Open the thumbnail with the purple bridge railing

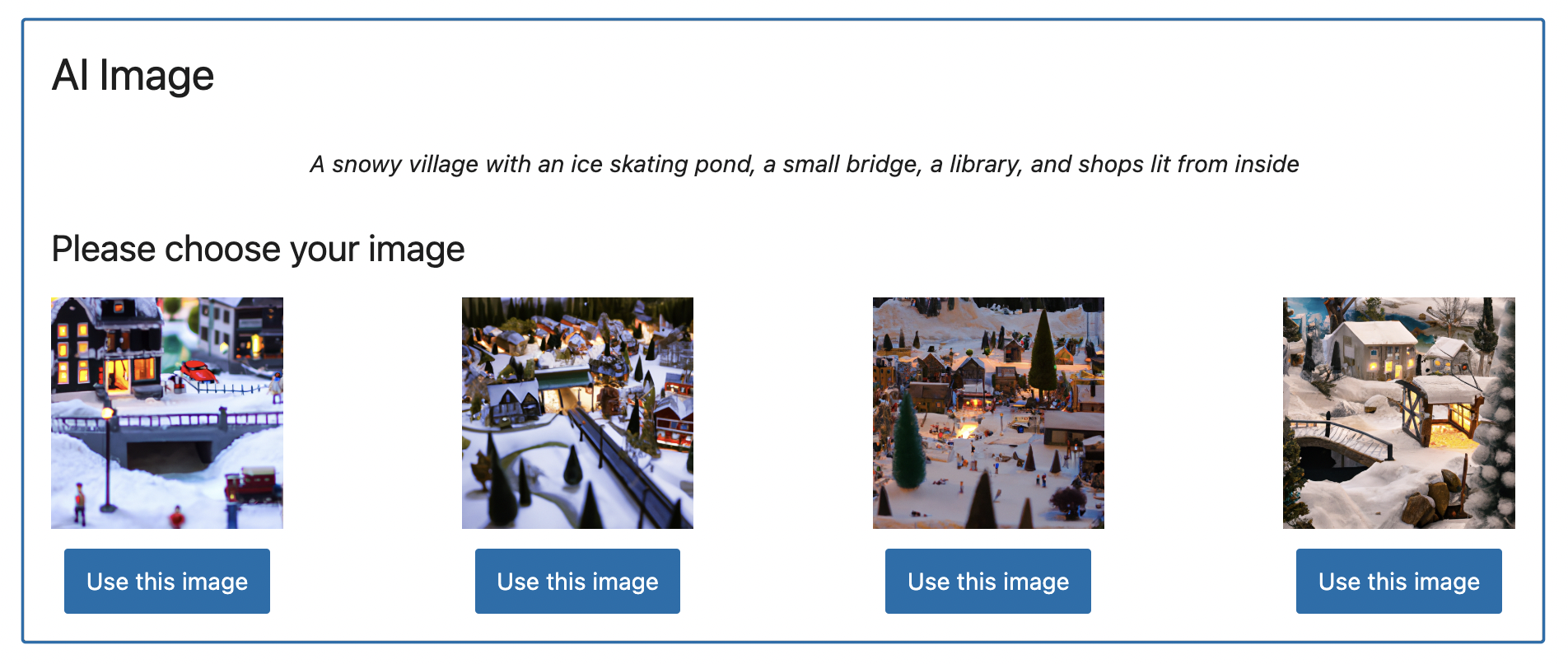(167, 413)
